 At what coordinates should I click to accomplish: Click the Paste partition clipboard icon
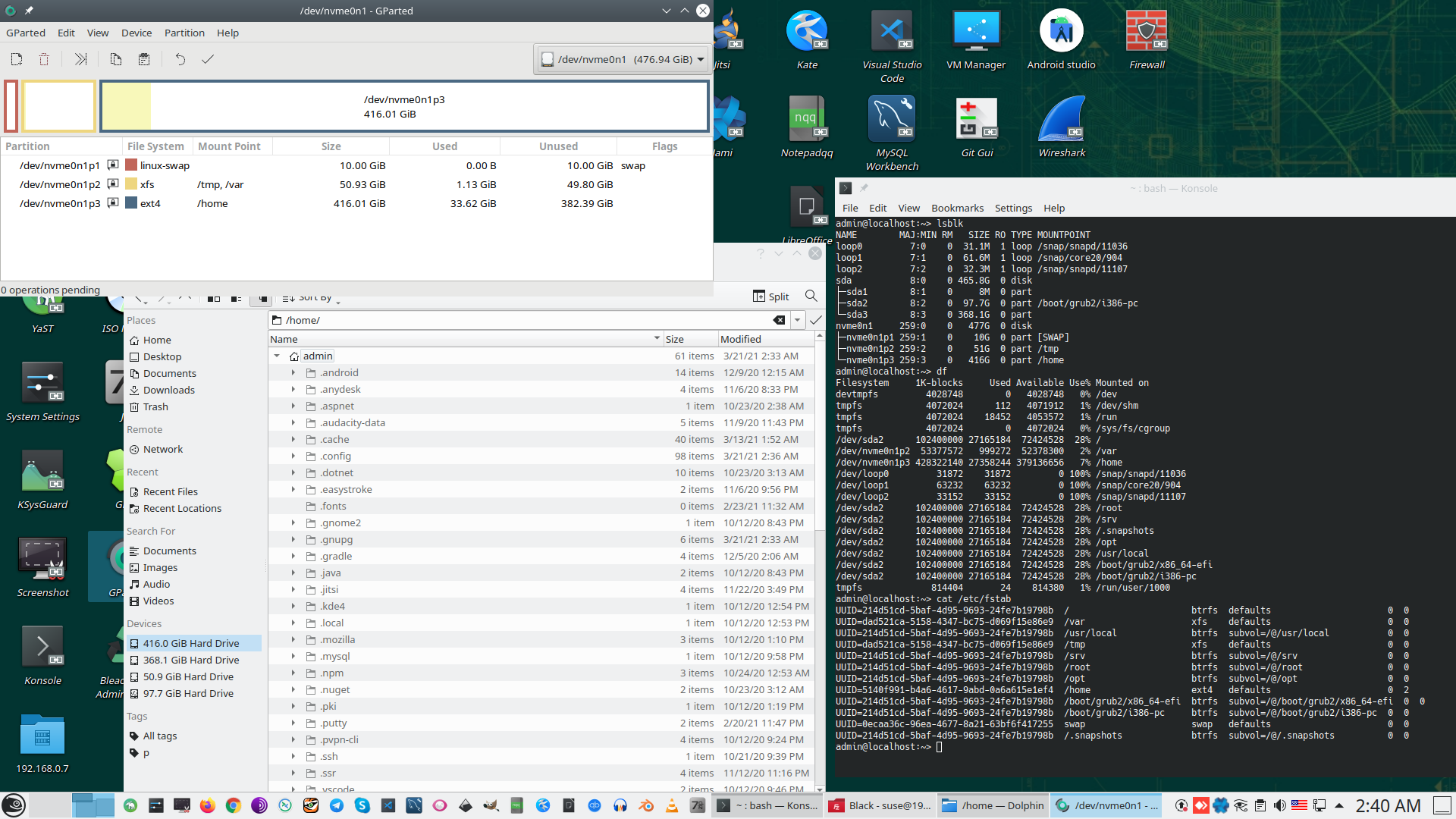tap(144, 59)
